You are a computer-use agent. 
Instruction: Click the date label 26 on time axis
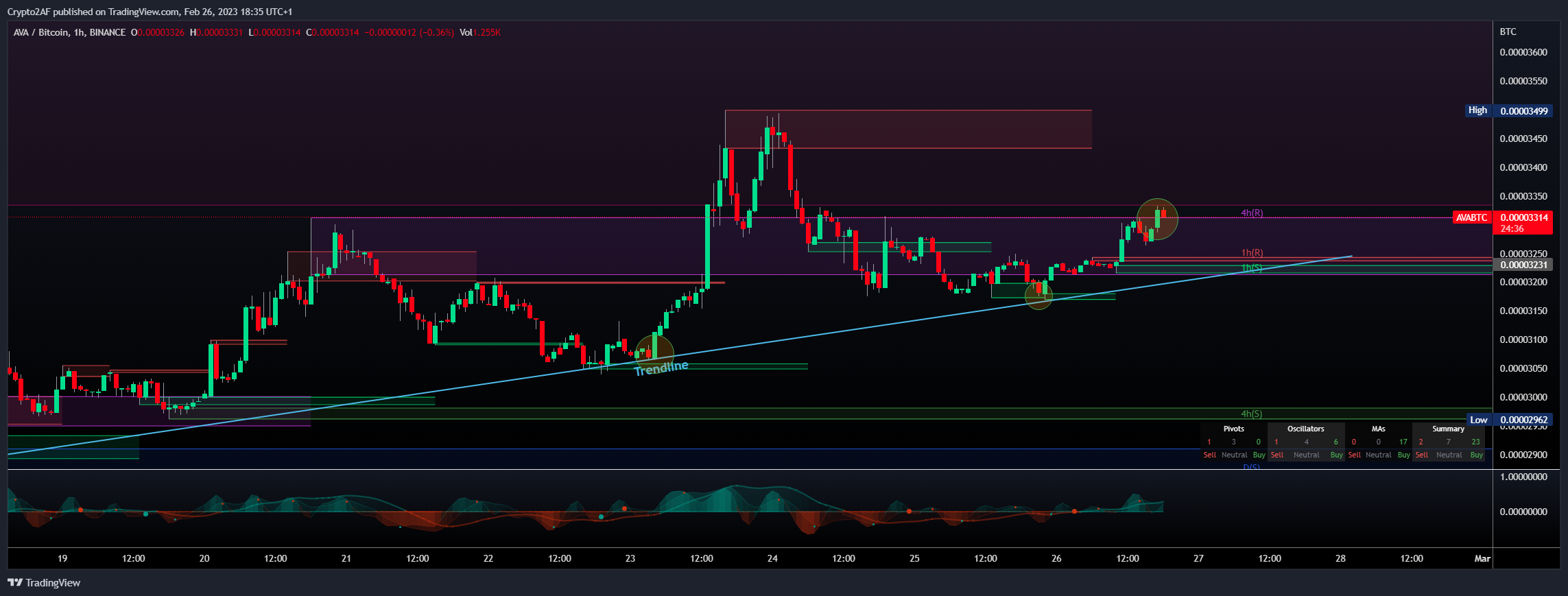[x=1056, y=558]
